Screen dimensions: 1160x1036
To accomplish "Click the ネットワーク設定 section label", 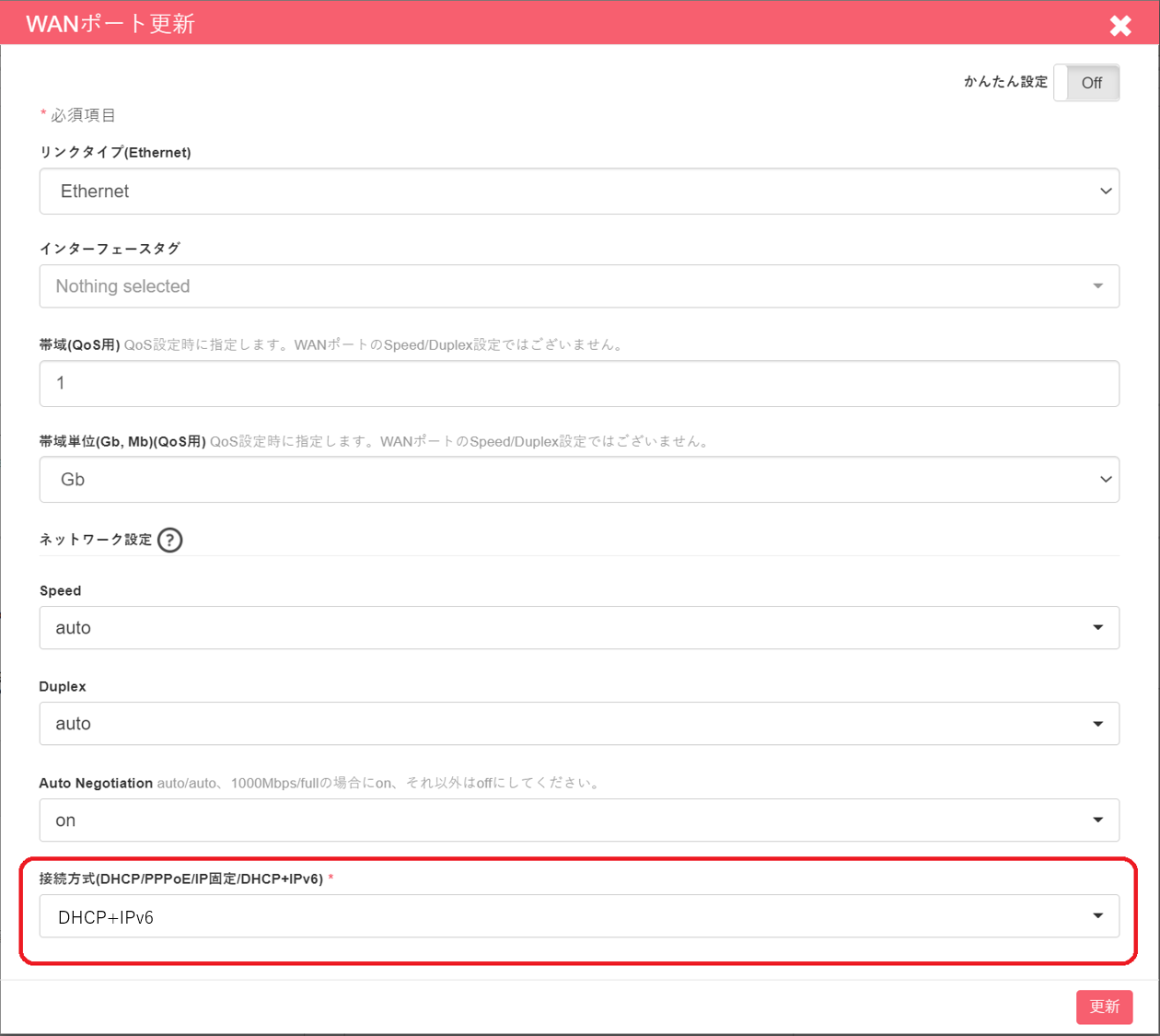I will point(96,540).
